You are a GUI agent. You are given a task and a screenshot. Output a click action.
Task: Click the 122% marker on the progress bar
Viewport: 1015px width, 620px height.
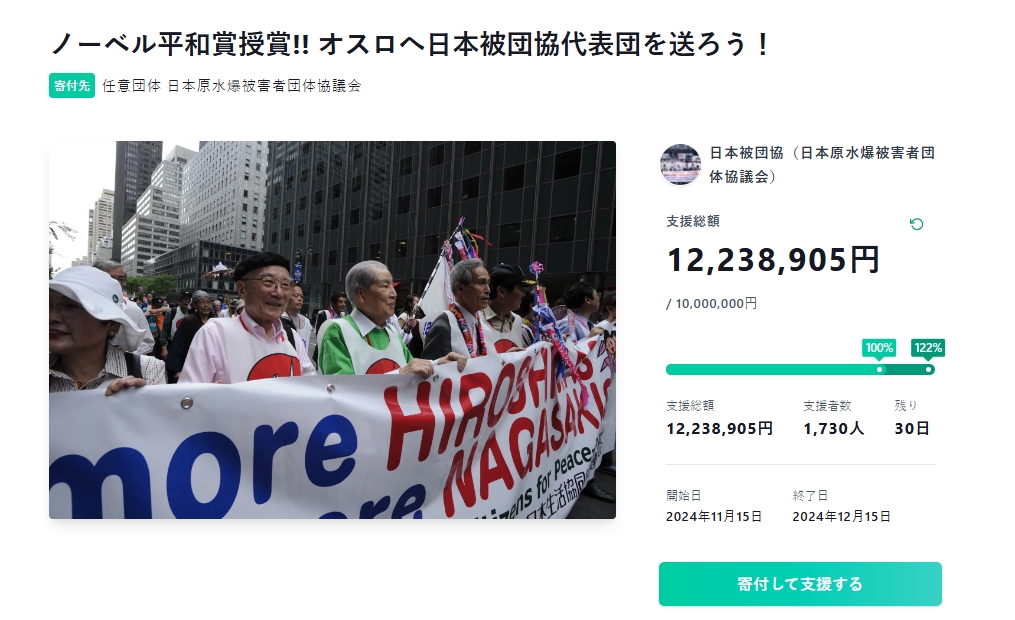pyautogui.click(x=928, y=370)
